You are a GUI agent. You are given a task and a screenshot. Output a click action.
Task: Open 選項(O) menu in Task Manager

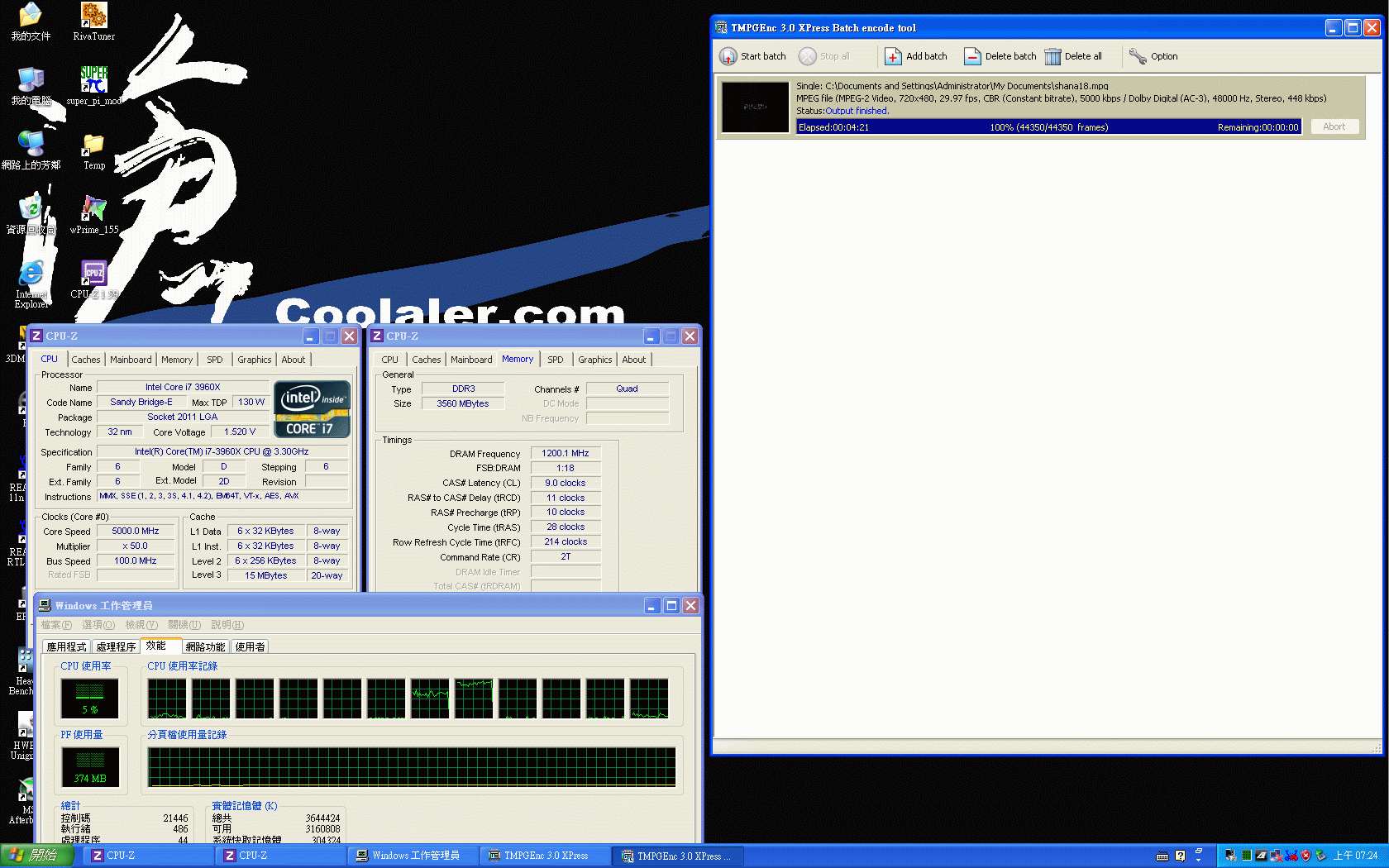pos(98,625)
